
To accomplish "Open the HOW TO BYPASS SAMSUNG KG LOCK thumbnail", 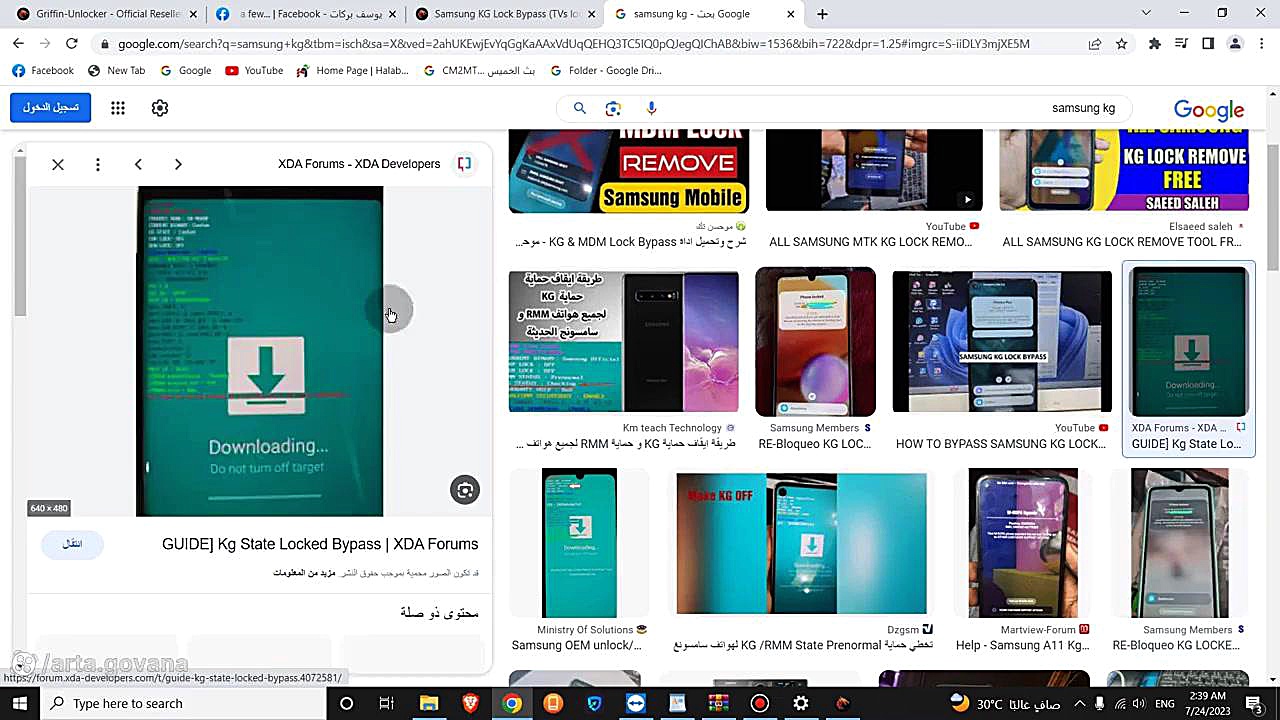I will click(1002, 341).
